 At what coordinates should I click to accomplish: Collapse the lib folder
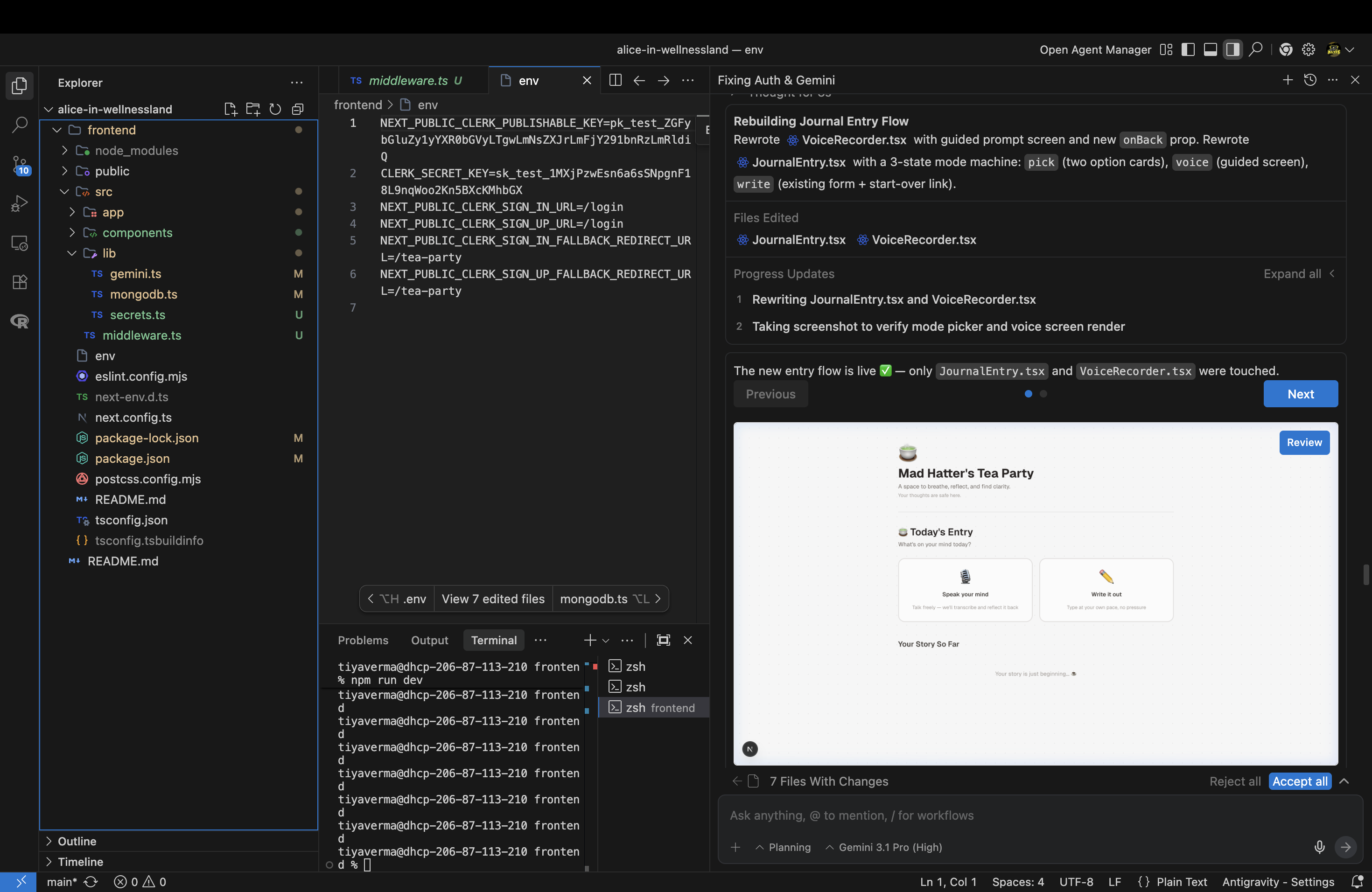tap(71, 253)
